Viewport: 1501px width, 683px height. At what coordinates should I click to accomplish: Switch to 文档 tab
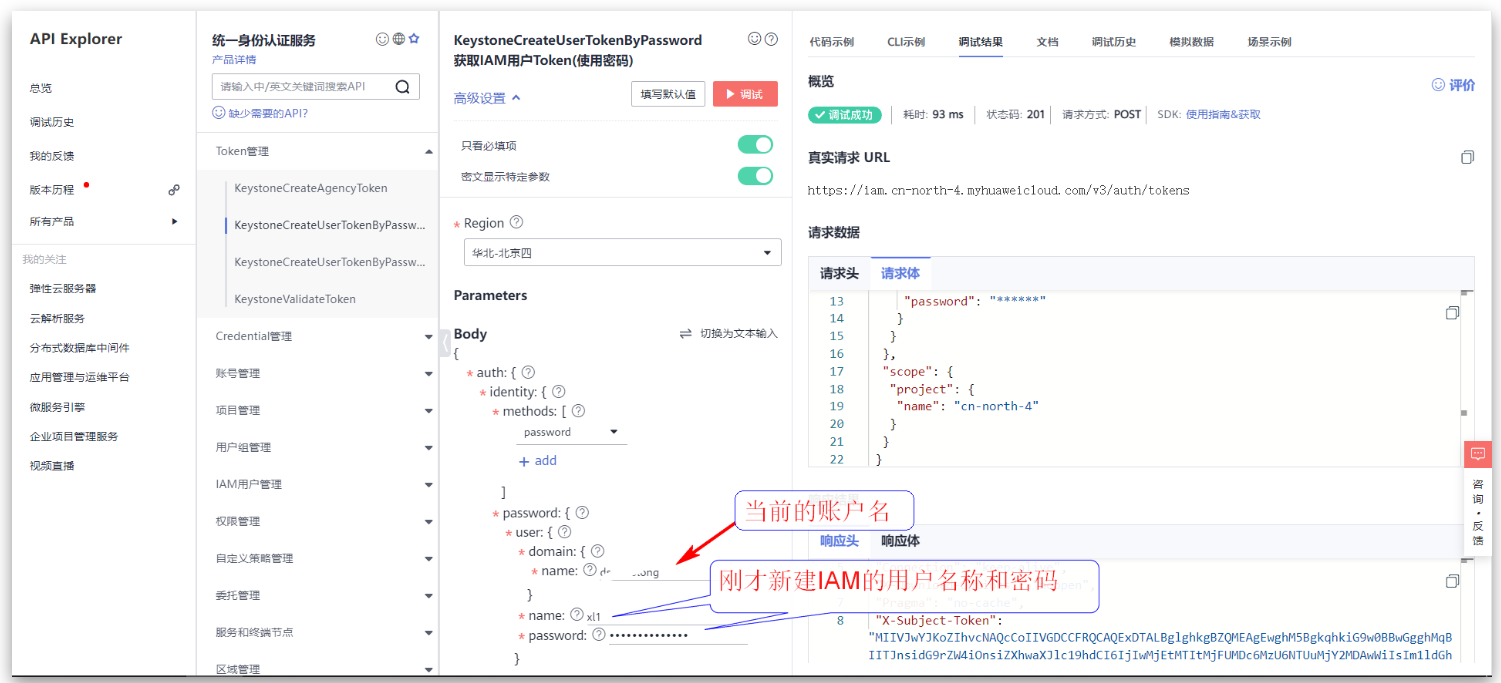1047,42
